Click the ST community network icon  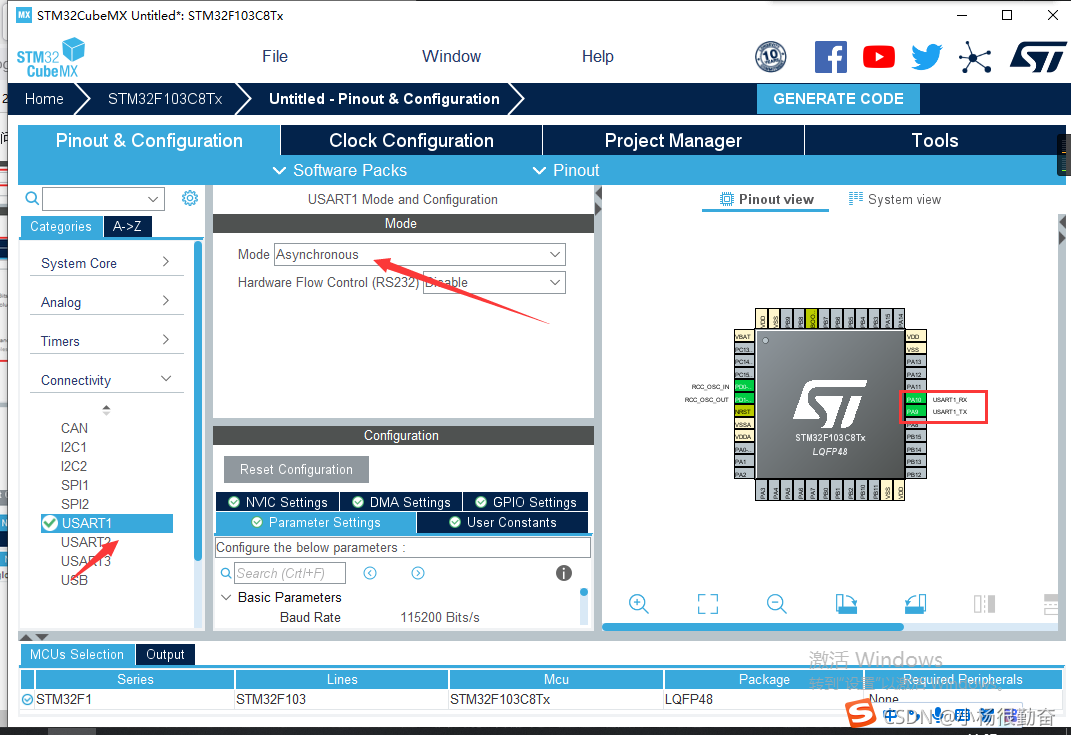click(x=975, y=57)
